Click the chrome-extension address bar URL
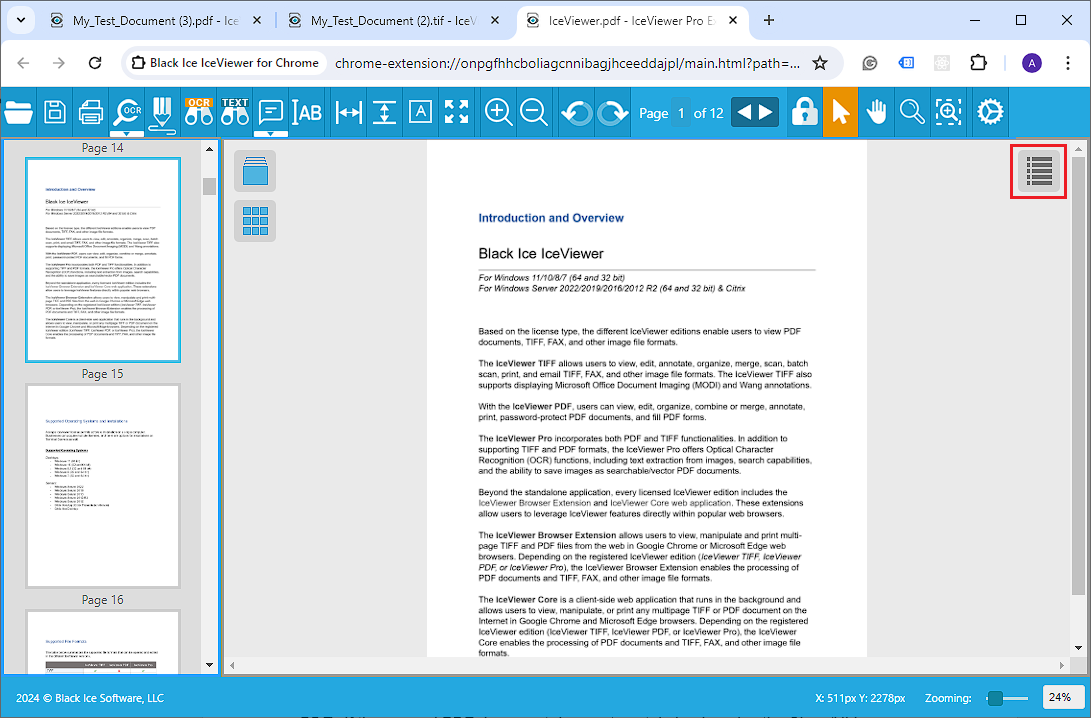Viewport: 1091px width, 718px height. point(567,63)
